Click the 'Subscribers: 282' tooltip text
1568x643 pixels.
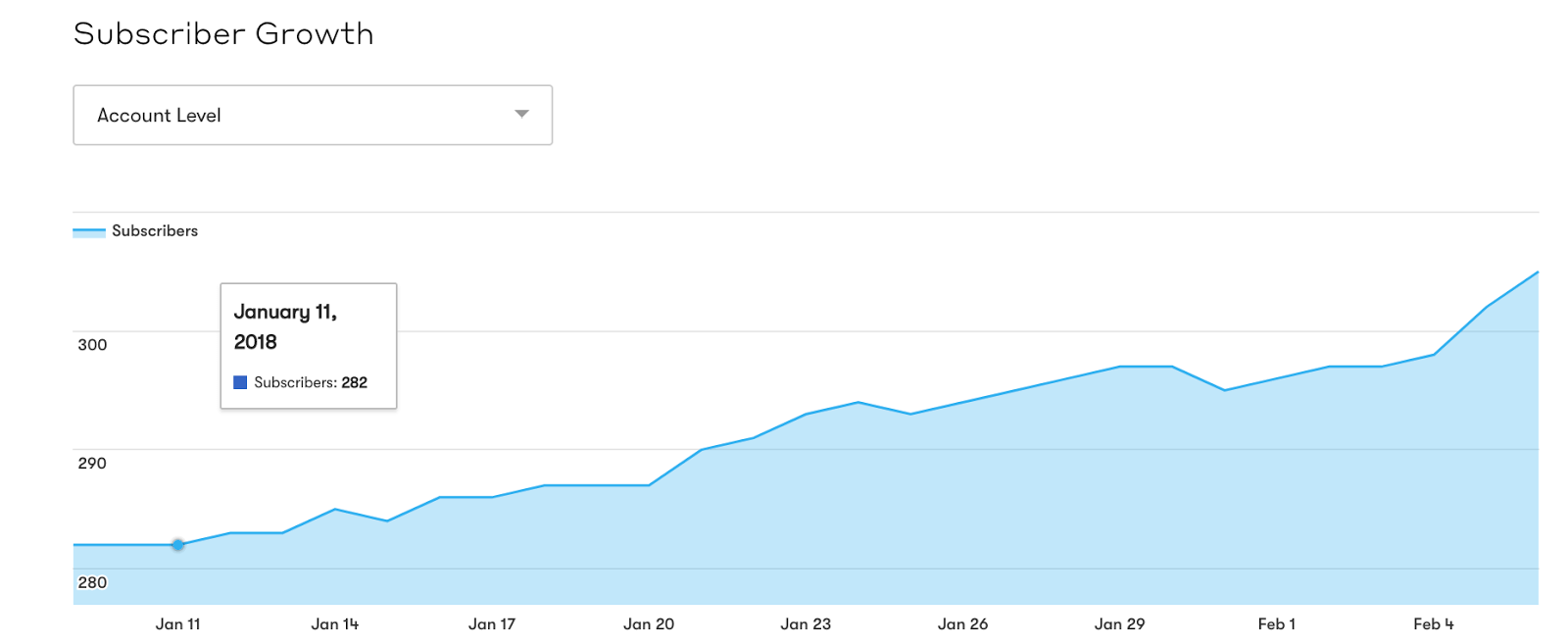click(311, 382)
